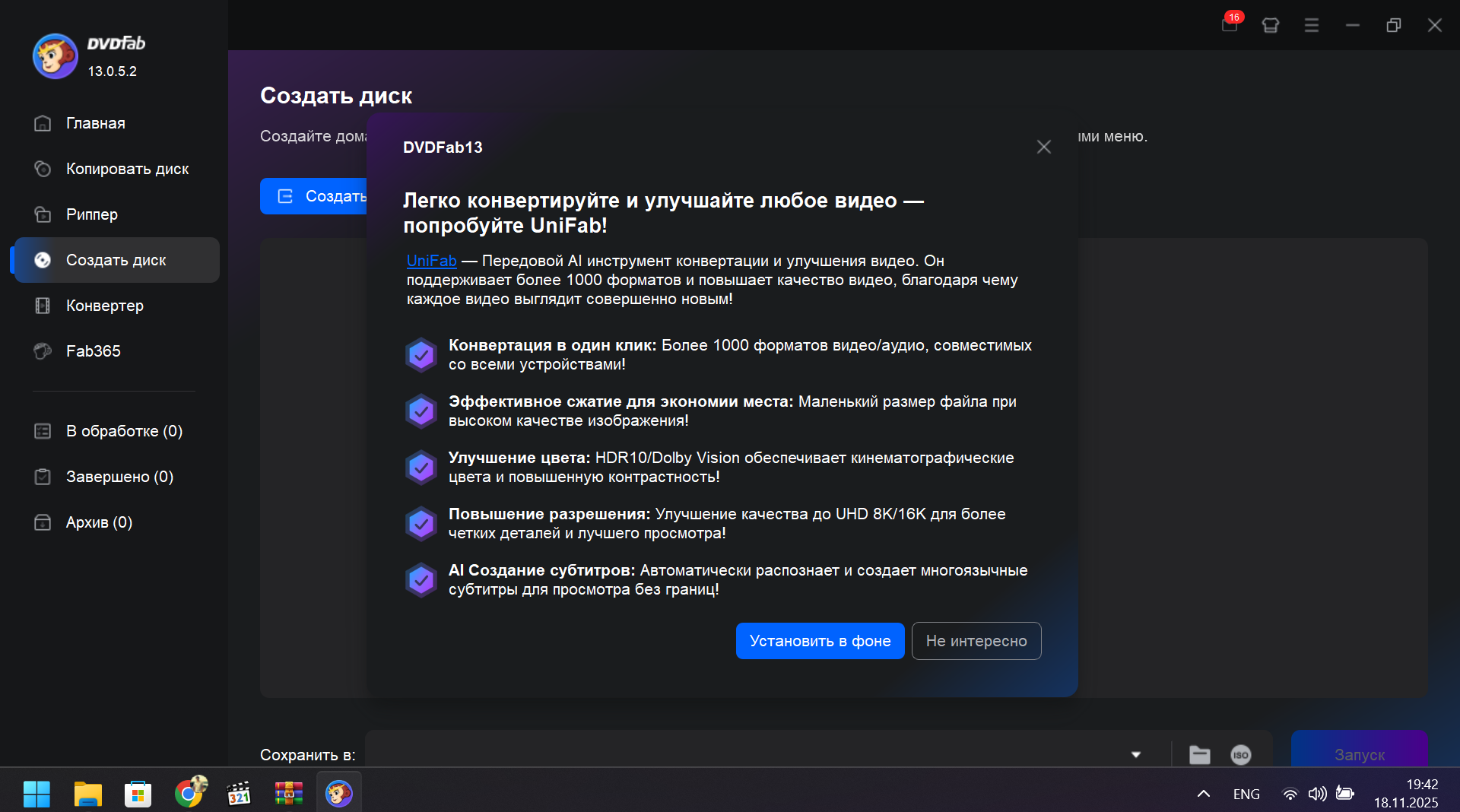Open WinRAR from the taskbar
The width and height of the screenshot is (1460, 812).
point(289,794)
